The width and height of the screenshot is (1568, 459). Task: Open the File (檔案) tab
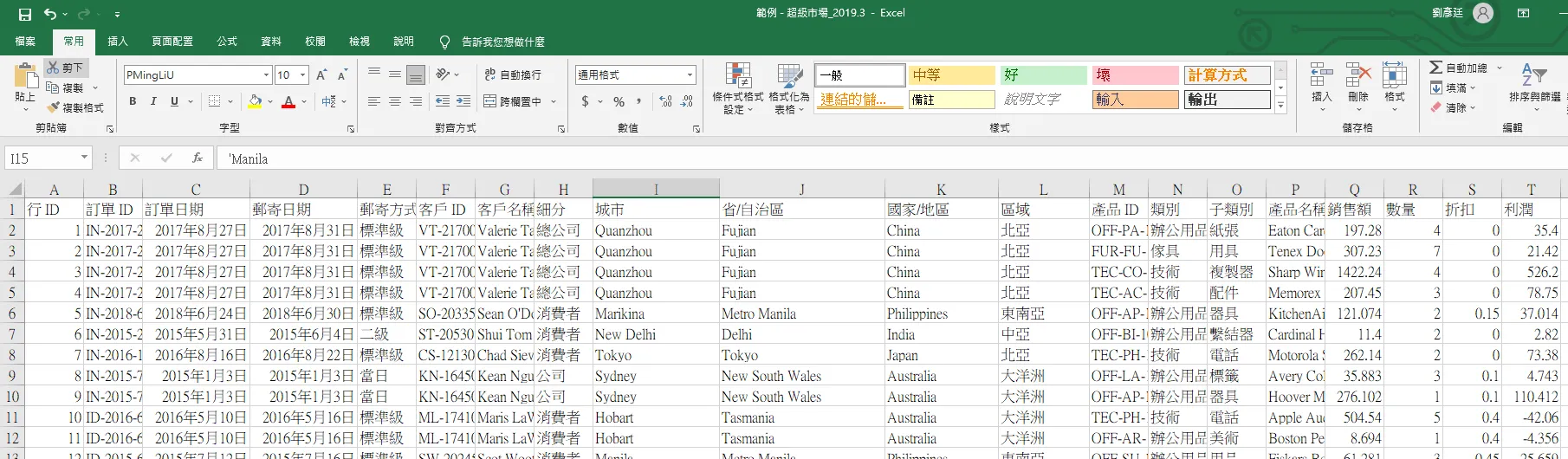[x=25, y=41]
